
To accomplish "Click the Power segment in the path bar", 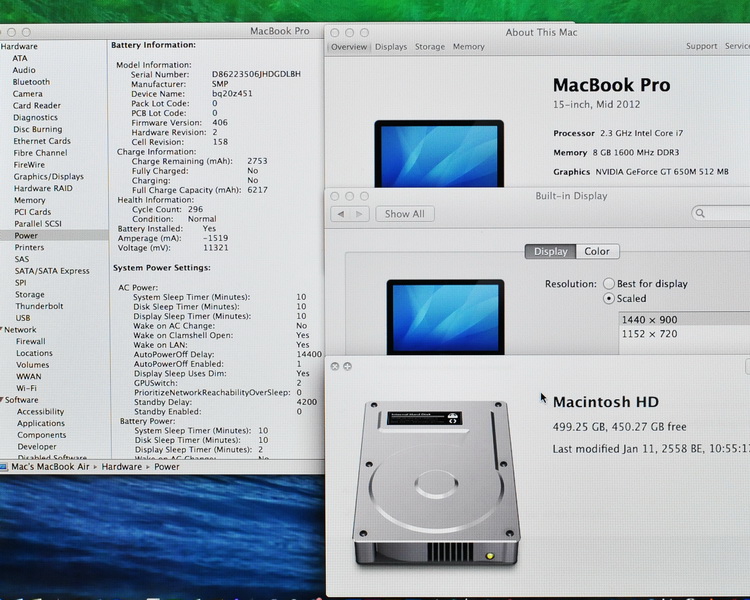I will (166, 467).
